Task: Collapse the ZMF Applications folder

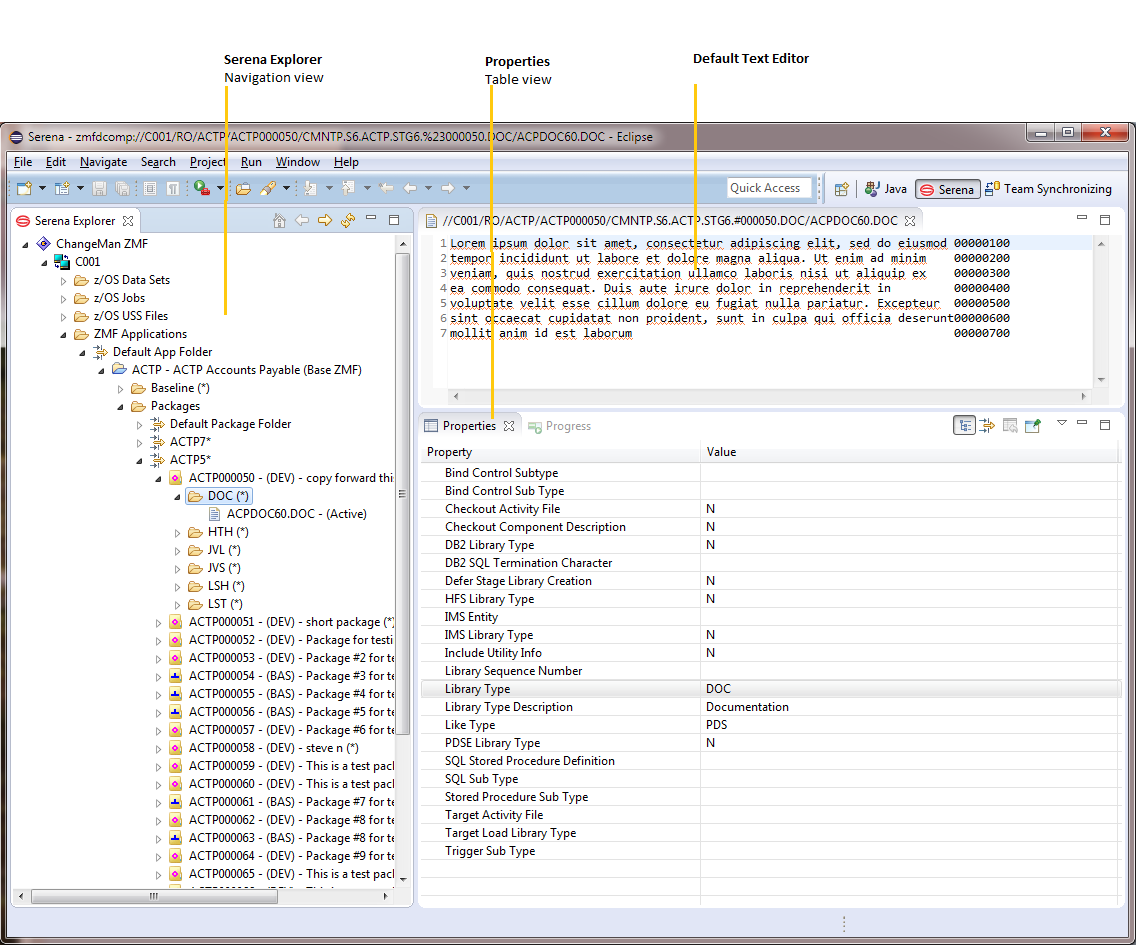Action: [x=64, y=335]
